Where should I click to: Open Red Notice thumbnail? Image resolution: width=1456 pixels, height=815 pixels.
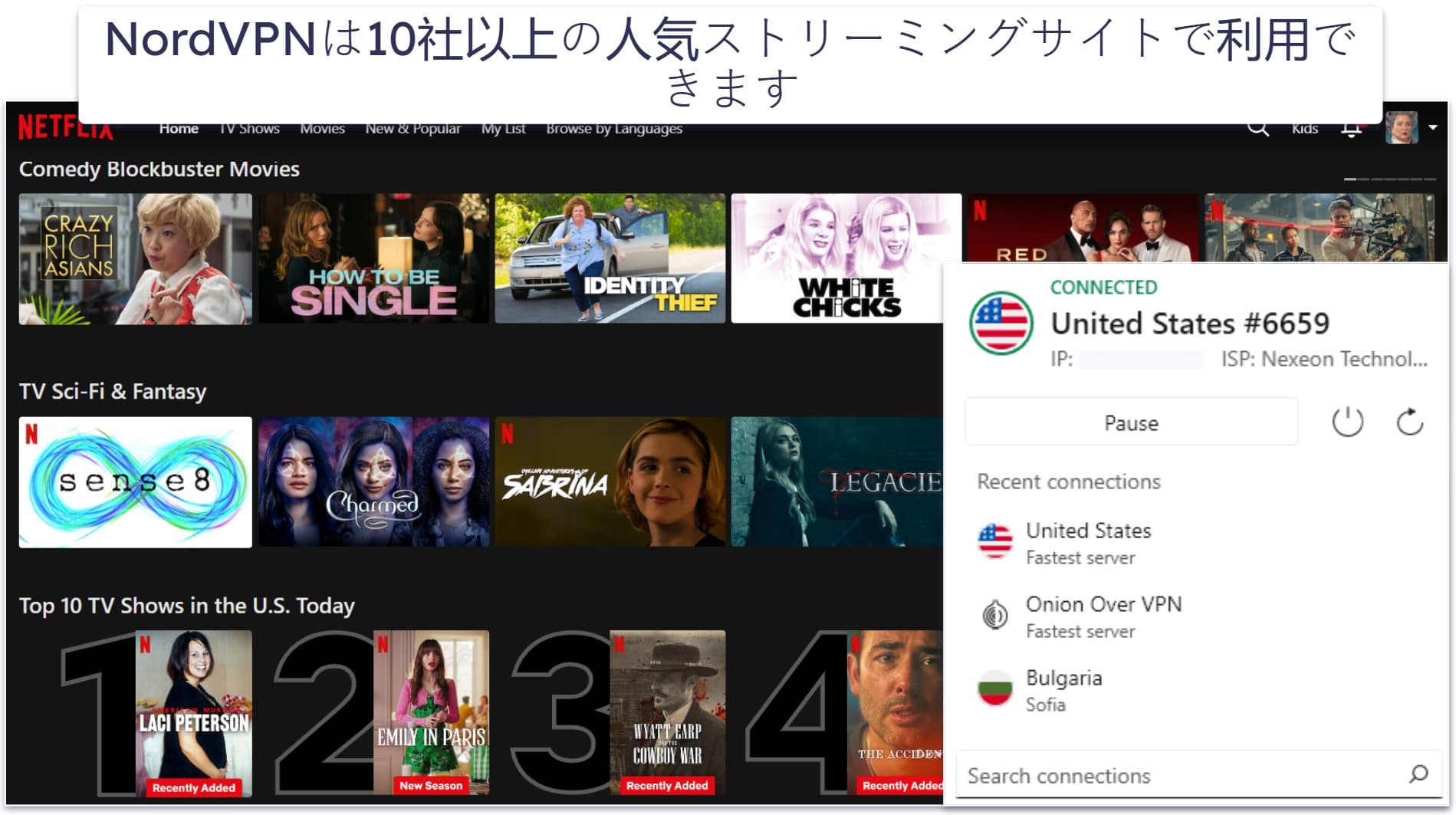click(x=1082, y=228)
